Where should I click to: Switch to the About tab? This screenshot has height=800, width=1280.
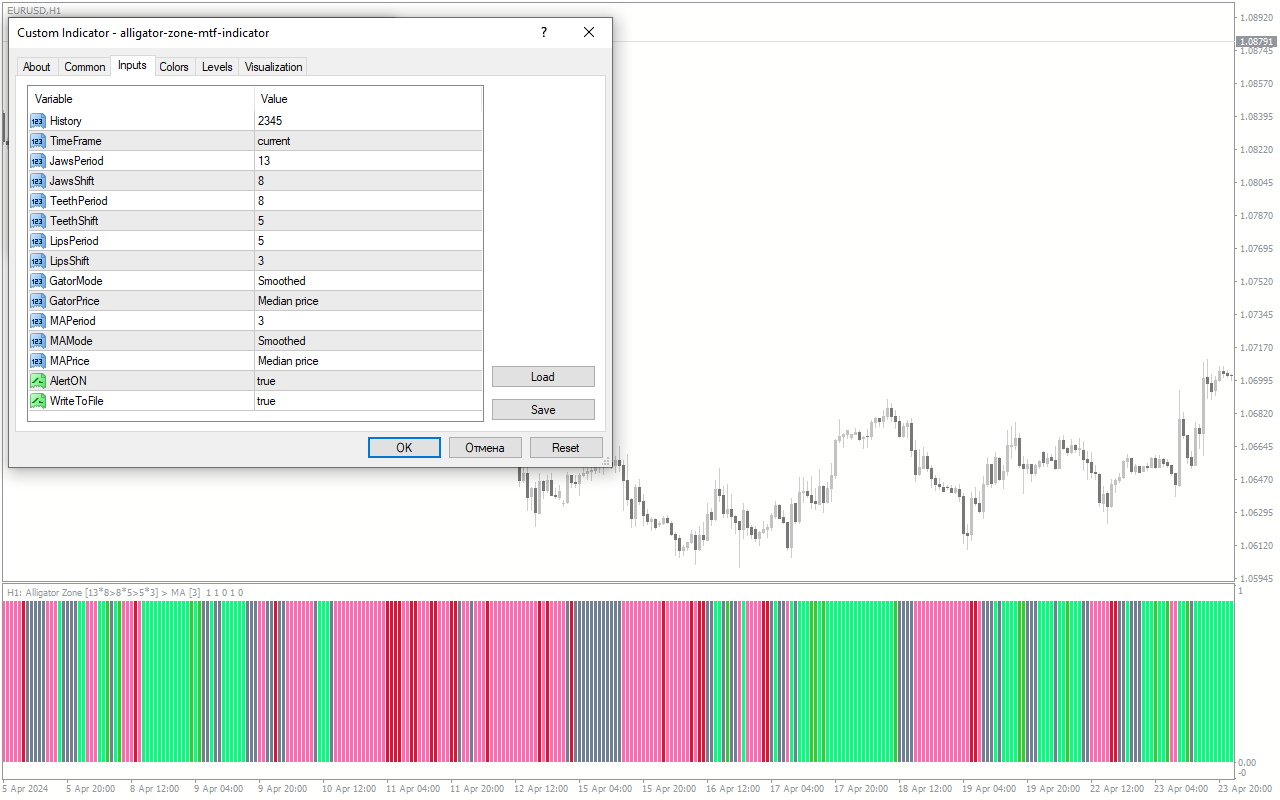37,67
